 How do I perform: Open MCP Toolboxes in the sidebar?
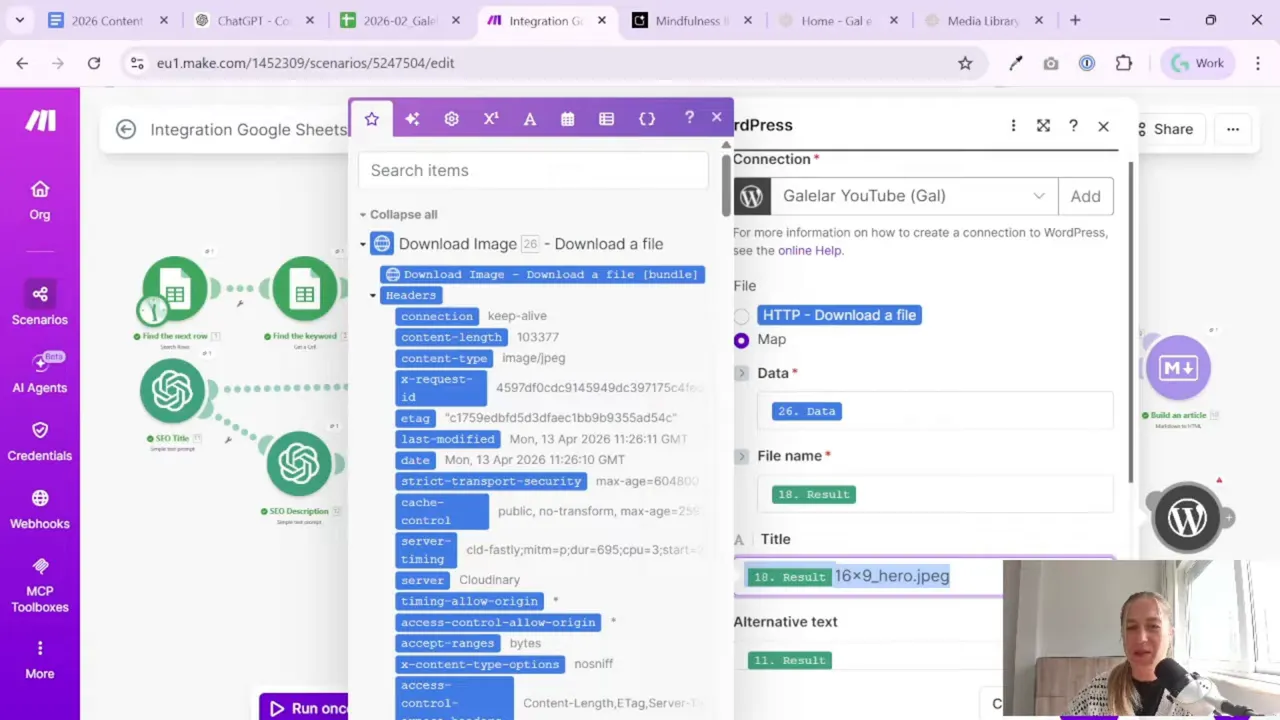point(40,584)
